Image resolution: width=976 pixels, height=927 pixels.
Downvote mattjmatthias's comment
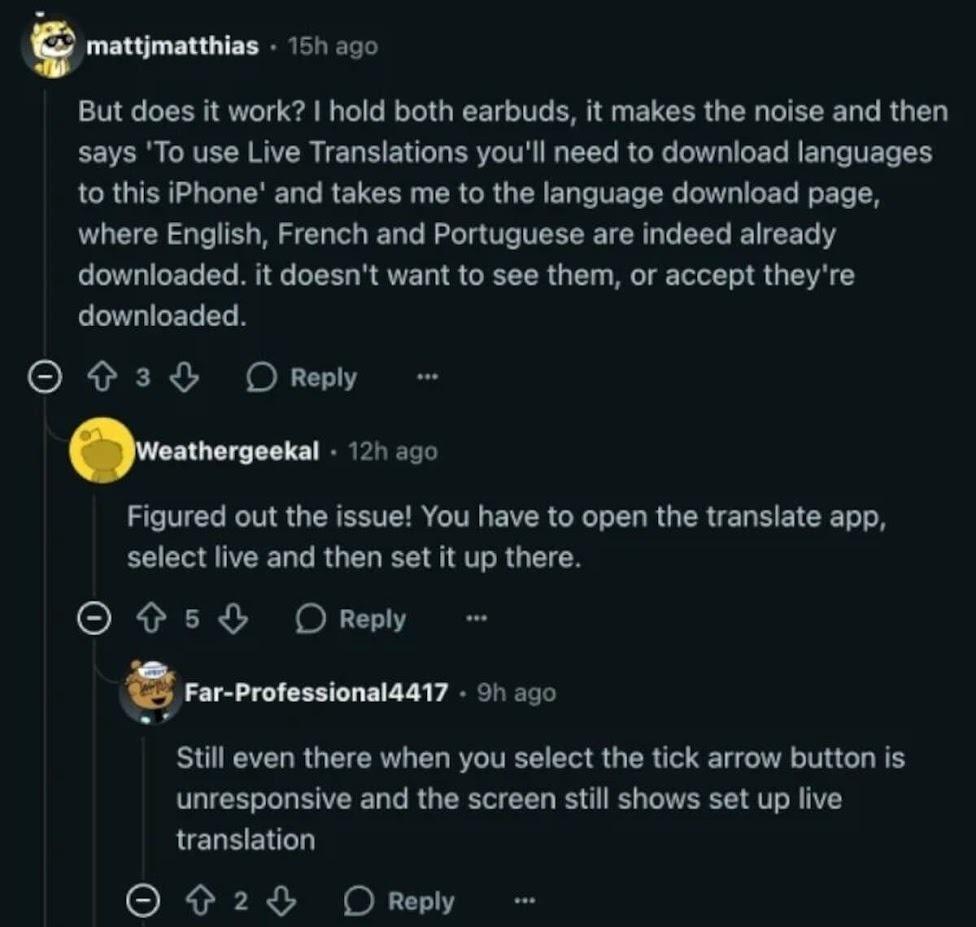point(183,377)
